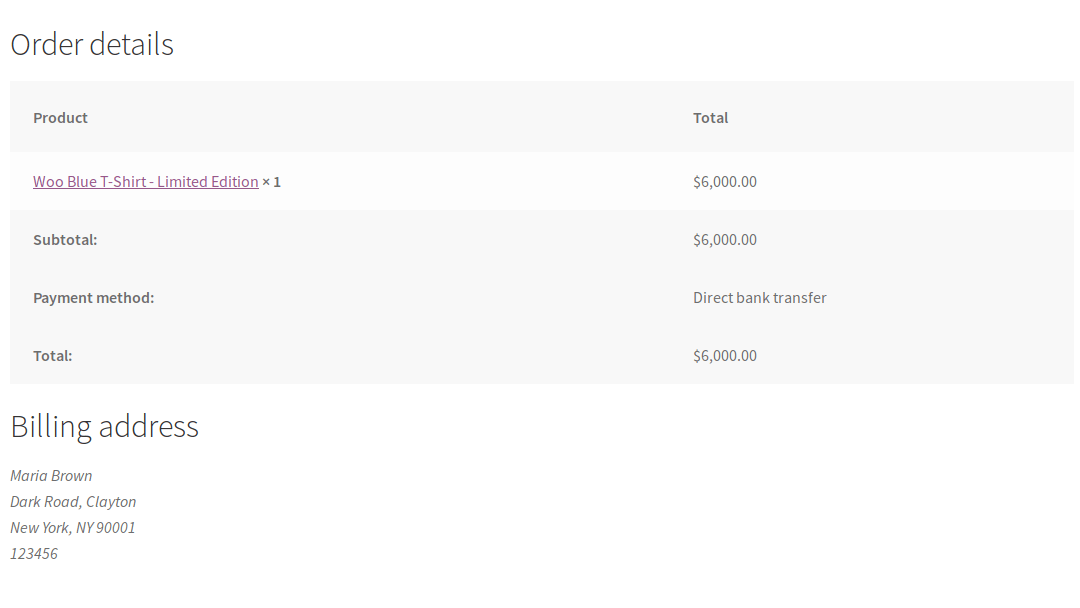This screenshot has width=1080, height=608.
Task: Select the subtotal amount of $6,000.00
Action: (x=725, y=239)
